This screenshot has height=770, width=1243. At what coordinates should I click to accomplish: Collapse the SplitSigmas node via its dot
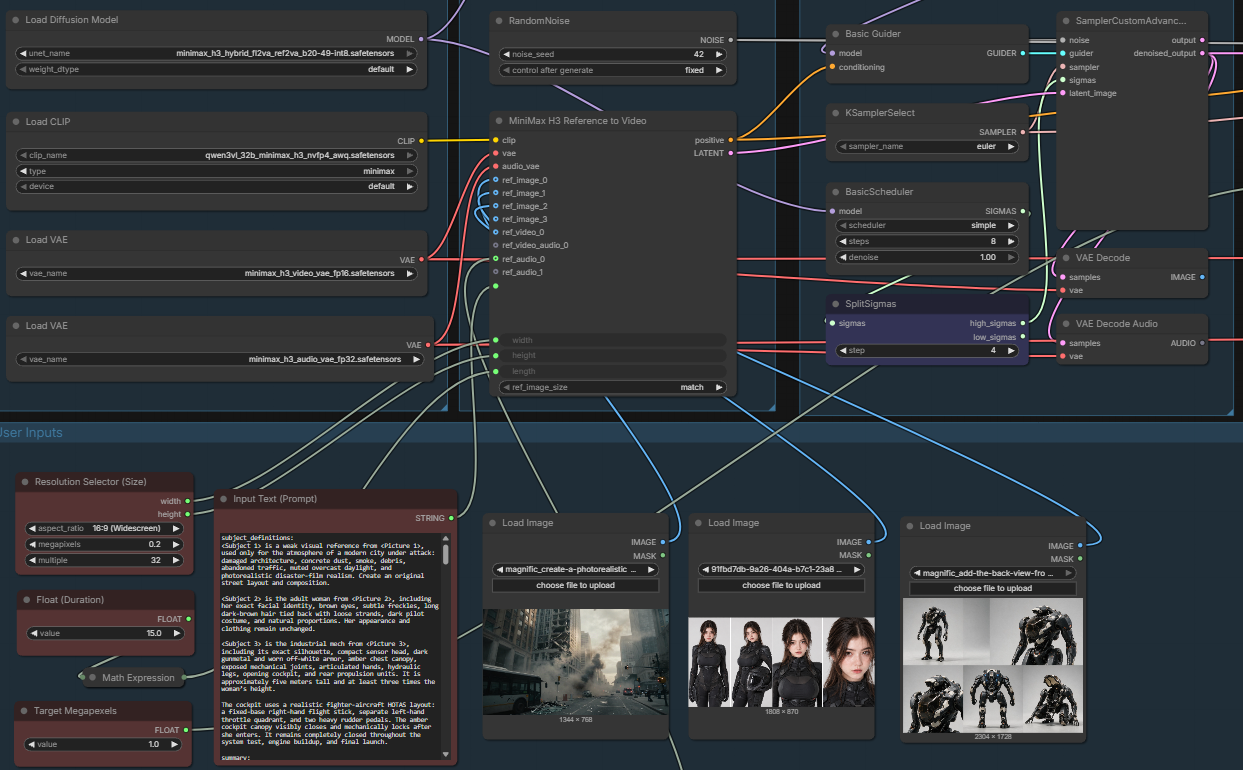835,303
